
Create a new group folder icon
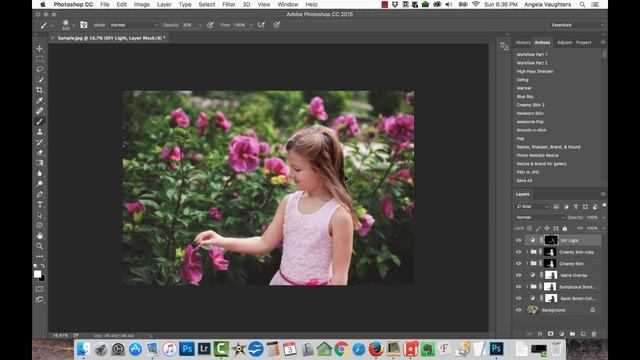click(572, 334)
